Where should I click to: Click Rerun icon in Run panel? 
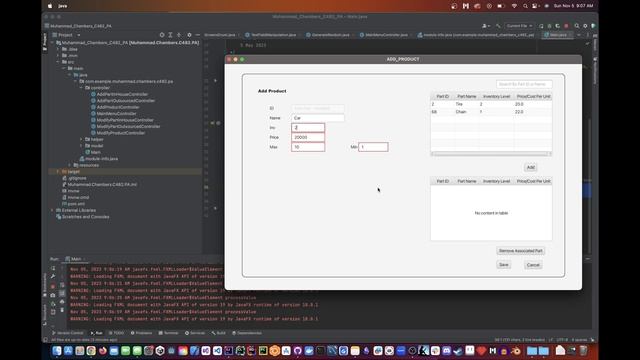[x=53, y=268]
